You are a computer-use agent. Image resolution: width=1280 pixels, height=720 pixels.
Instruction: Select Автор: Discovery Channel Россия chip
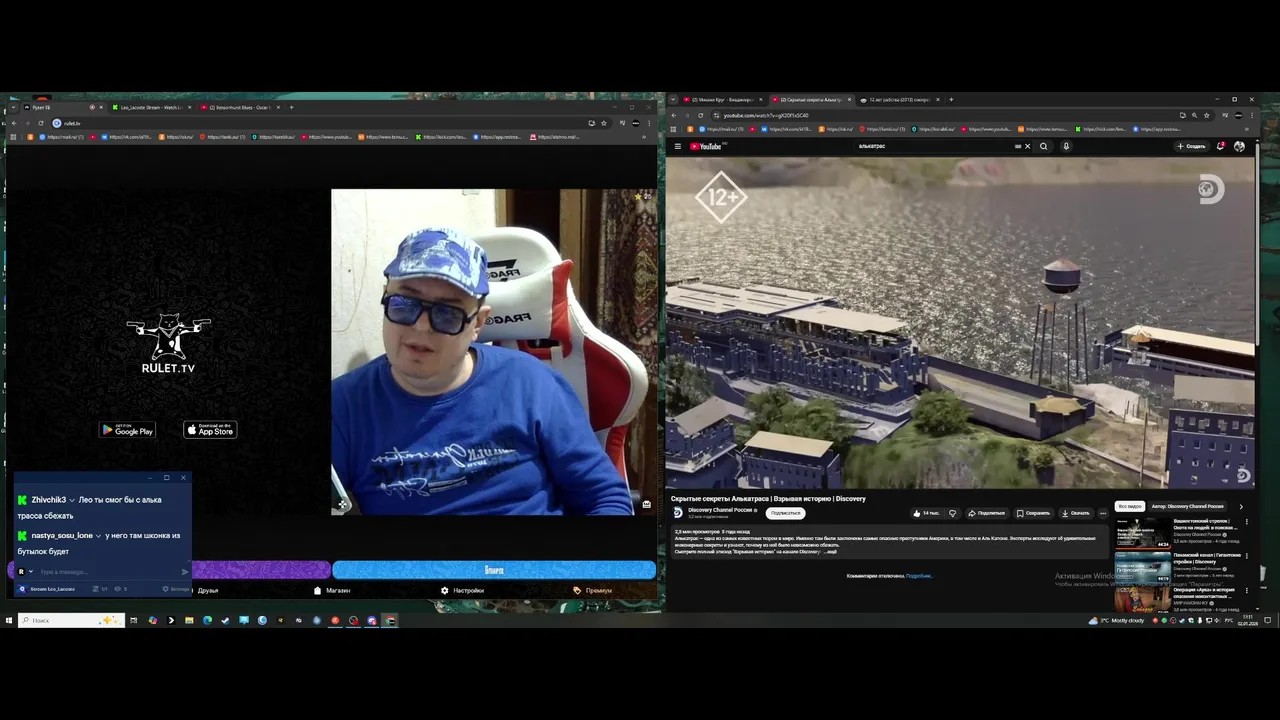[x=1187, y=506]
